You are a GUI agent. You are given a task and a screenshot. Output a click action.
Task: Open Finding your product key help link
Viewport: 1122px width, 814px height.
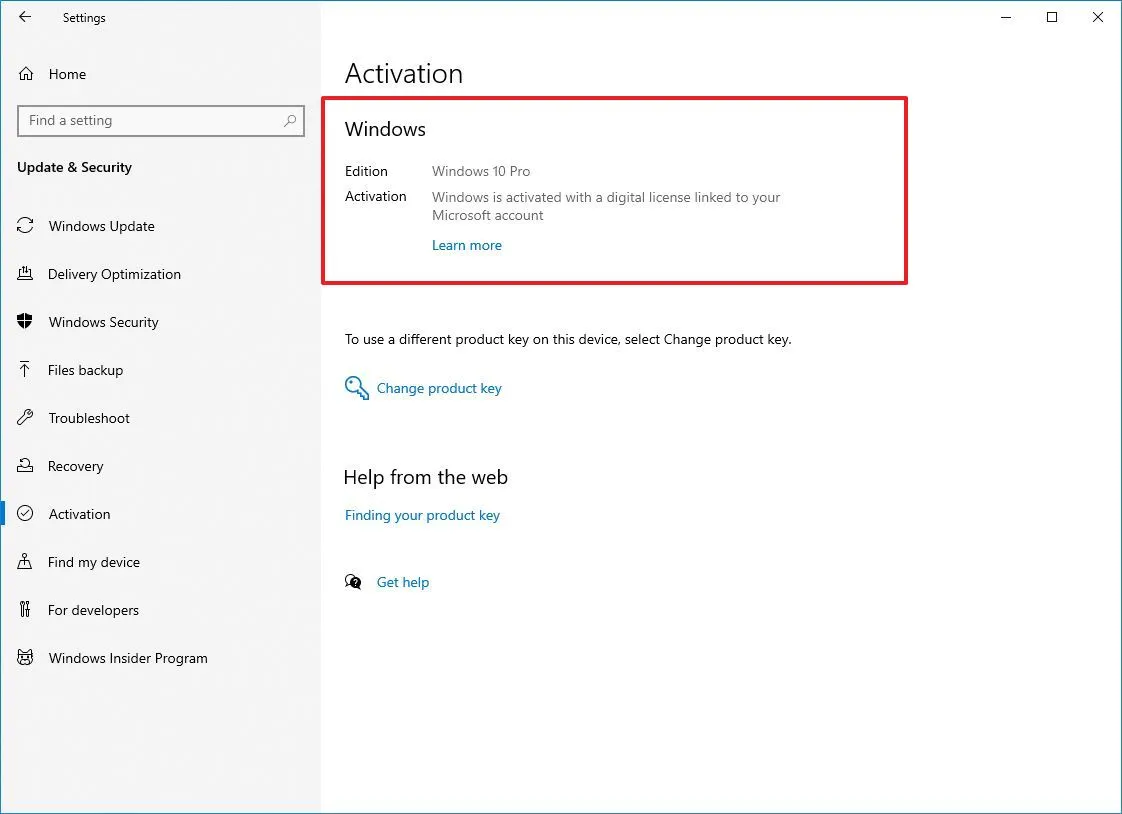click(422, 515)
